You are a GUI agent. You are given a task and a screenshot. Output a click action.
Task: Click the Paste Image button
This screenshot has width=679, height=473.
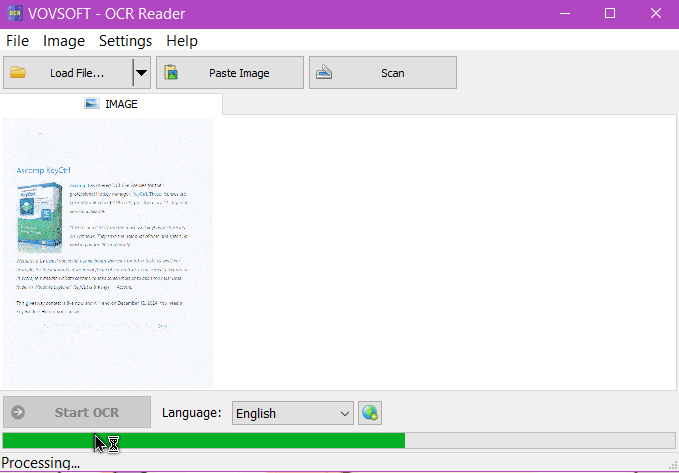click(230, 73)
